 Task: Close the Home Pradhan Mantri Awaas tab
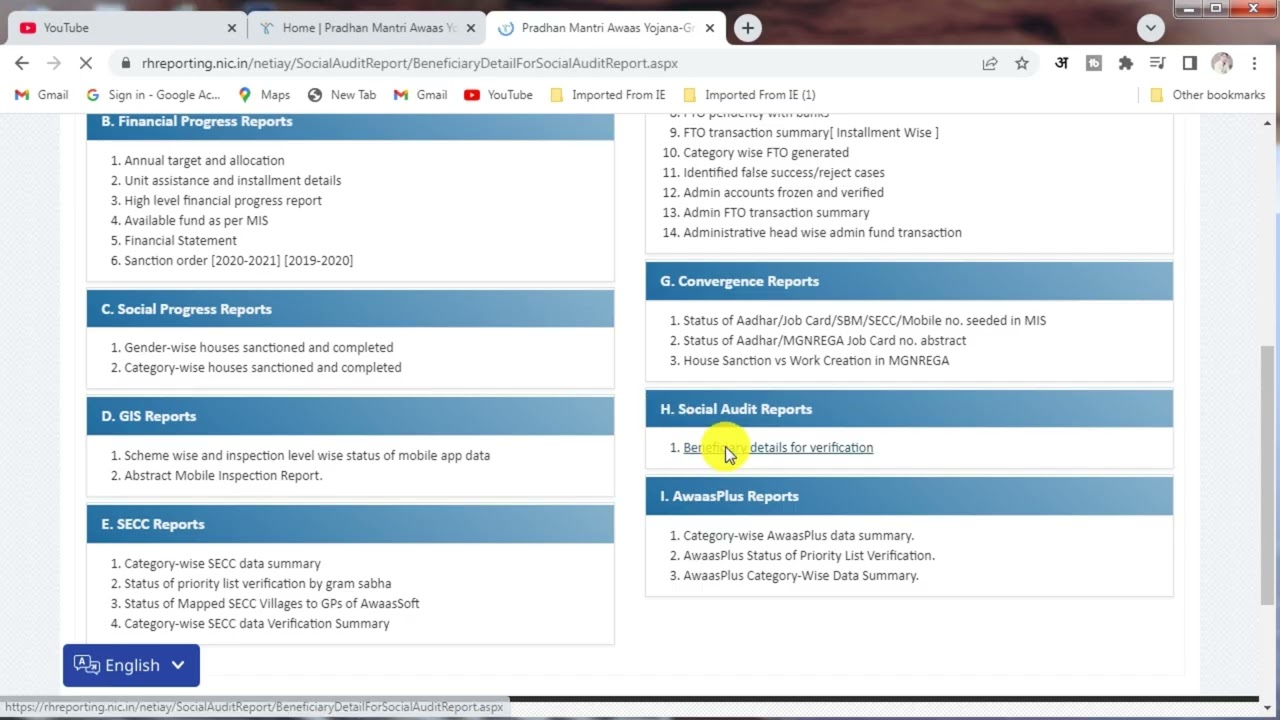471,28
